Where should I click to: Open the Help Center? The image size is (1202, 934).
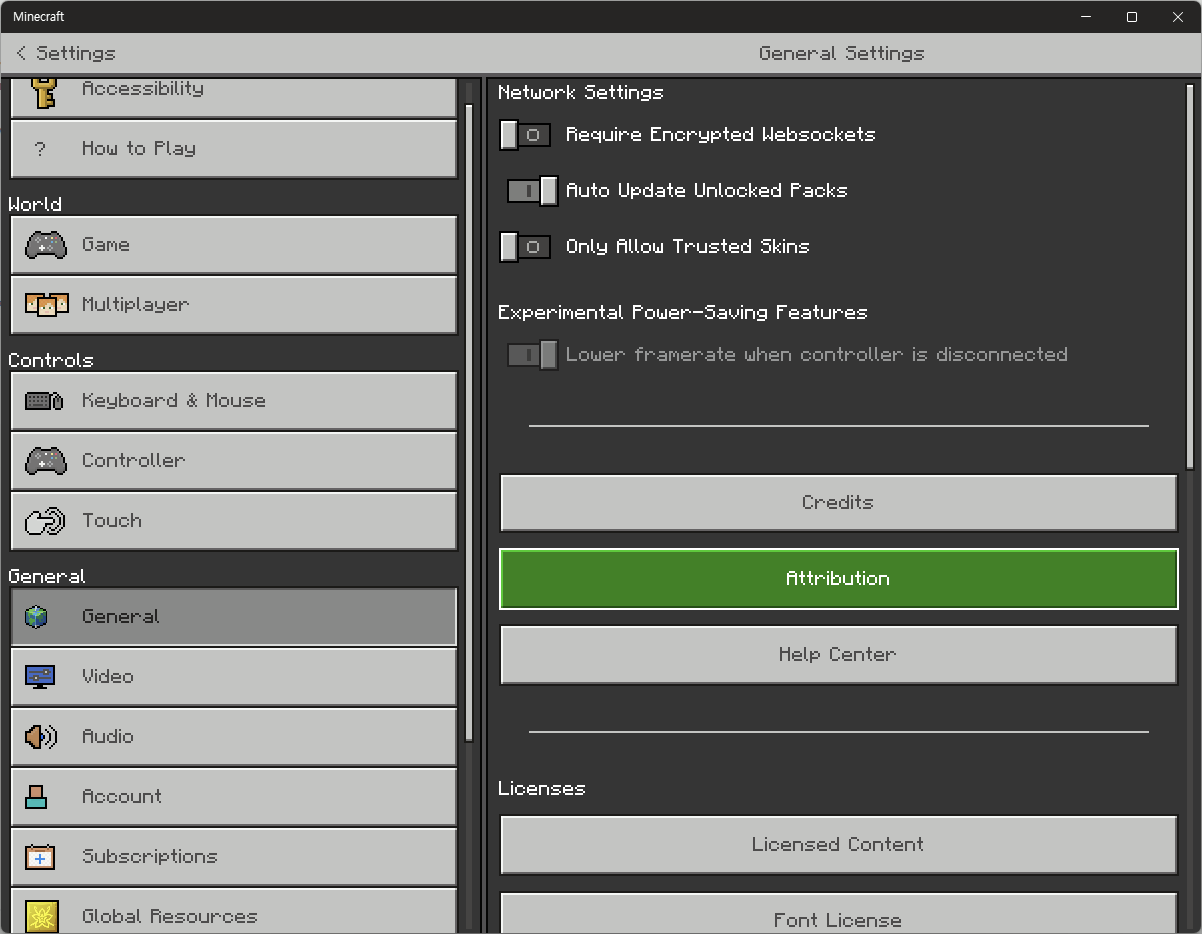pyautogui.click(x=838, y=655)
